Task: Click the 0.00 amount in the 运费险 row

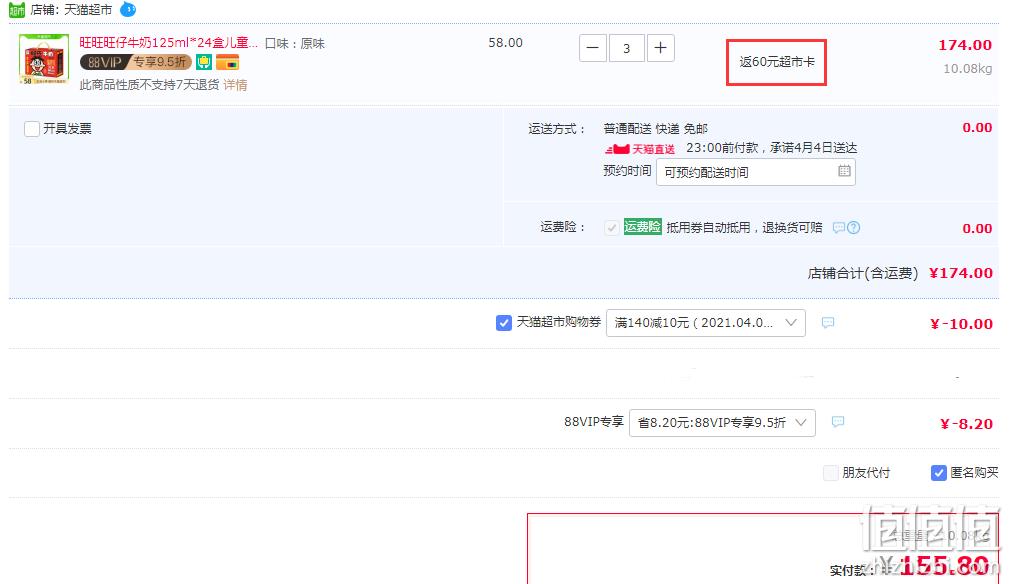Action: (977, 229)
